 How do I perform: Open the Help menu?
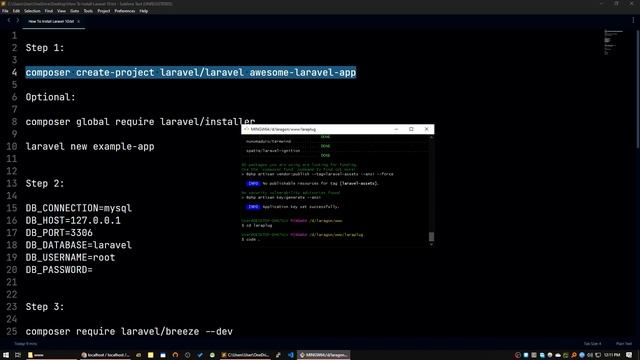pos(144,11)
